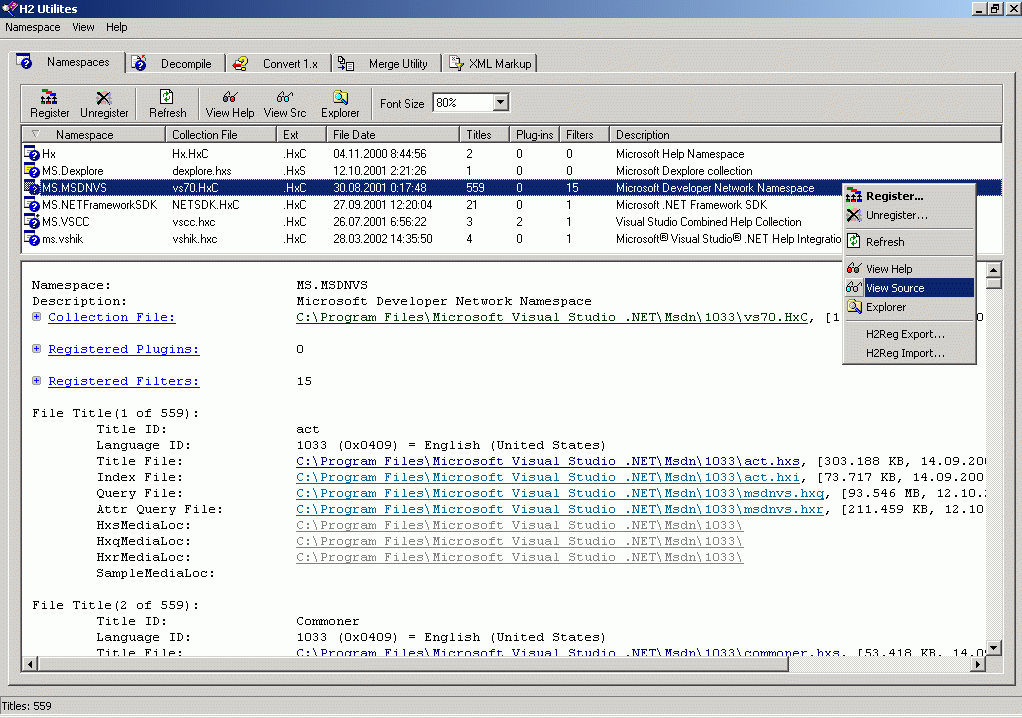Open the Help menu
Image resolution: width=1022 pixels, height=718 pixels.
tap(117, 27)
